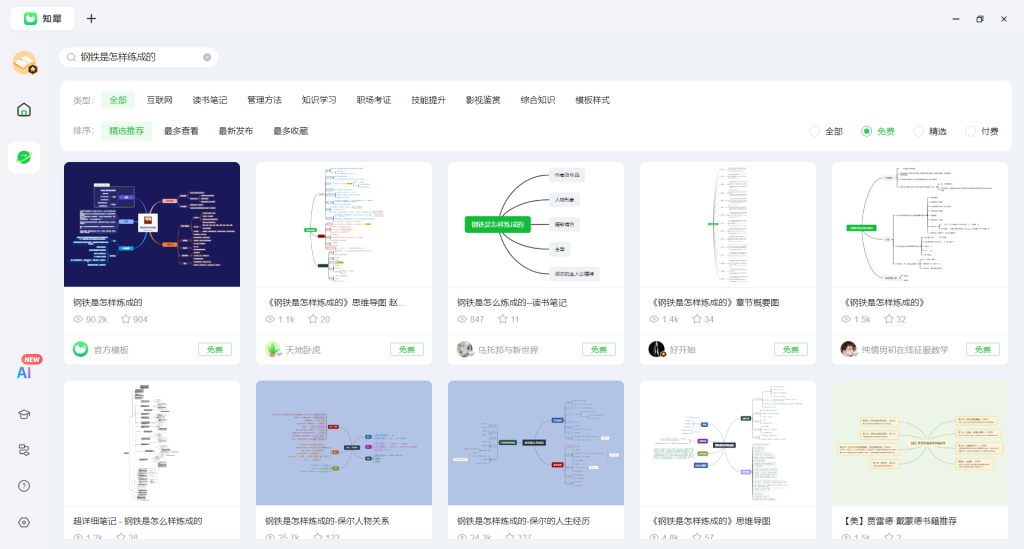
Task: Click author name 乌托邦与新世界
Action: tap(508, 350)
